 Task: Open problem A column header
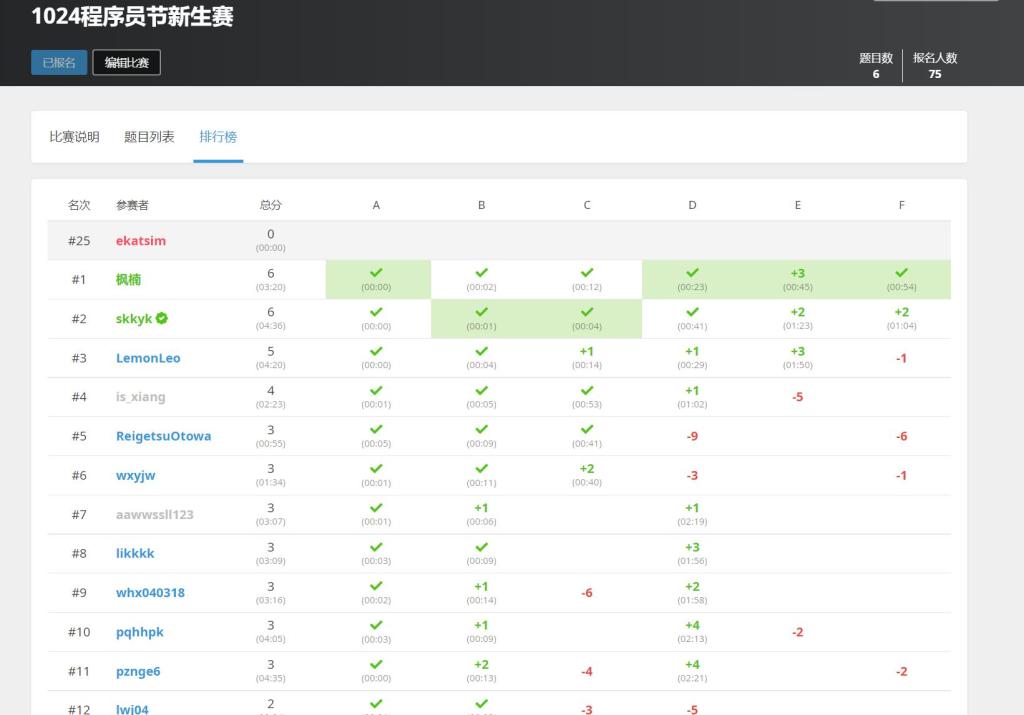[x=376, y=205]
